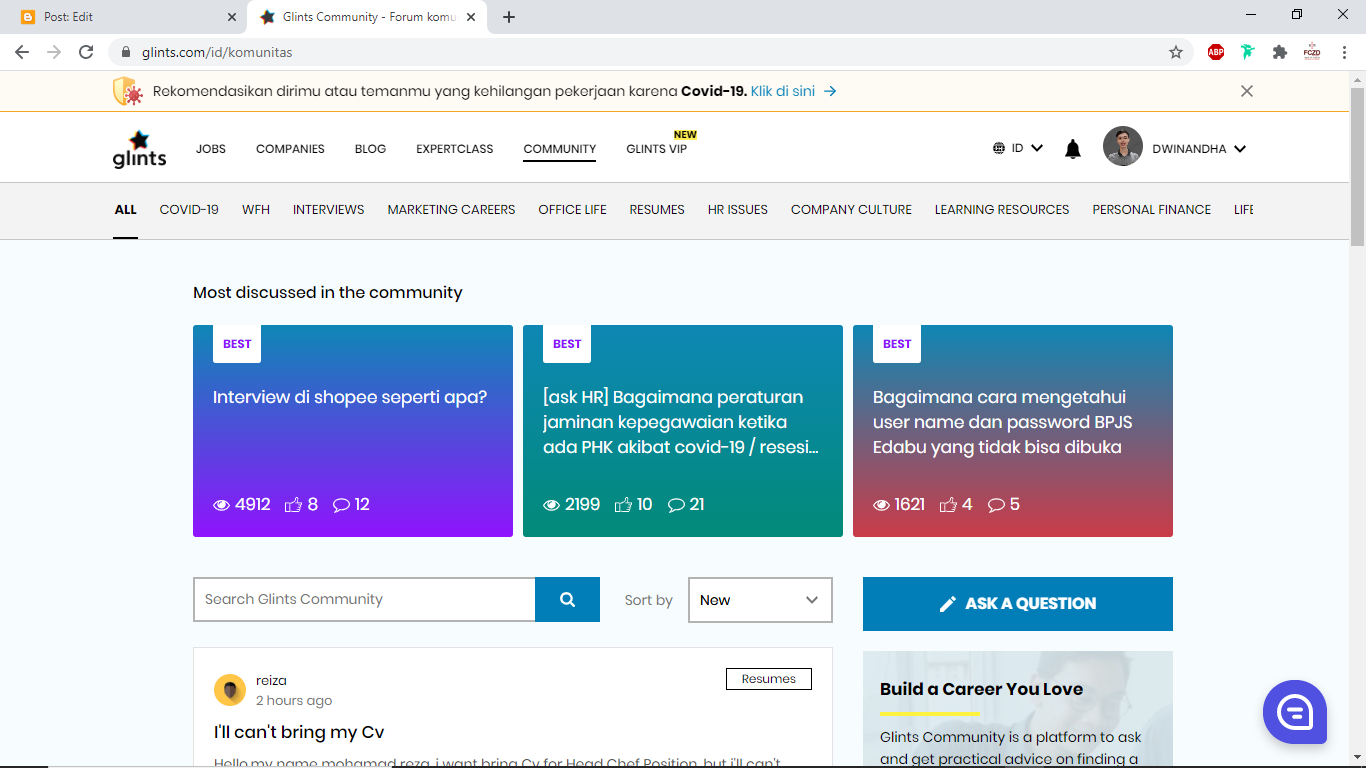This screenshot has width=1366, height=768.
Task: Click likes count 8 on Shopee card
Action: click(301, 505)
